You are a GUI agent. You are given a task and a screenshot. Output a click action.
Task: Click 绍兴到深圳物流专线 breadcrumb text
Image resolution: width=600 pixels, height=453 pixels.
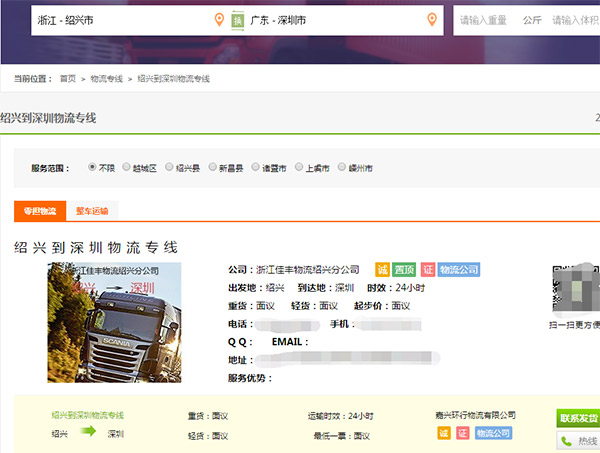(173, 79)
